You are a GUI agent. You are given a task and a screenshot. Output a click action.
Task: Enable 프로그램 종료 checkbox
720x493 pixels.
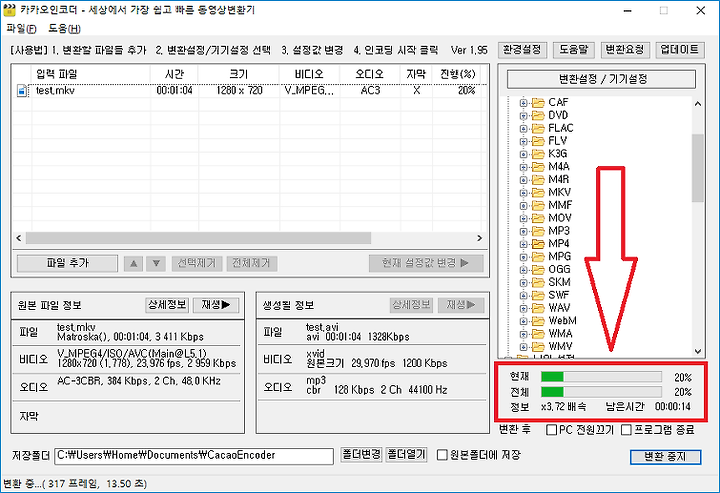(x=626, y=430)
